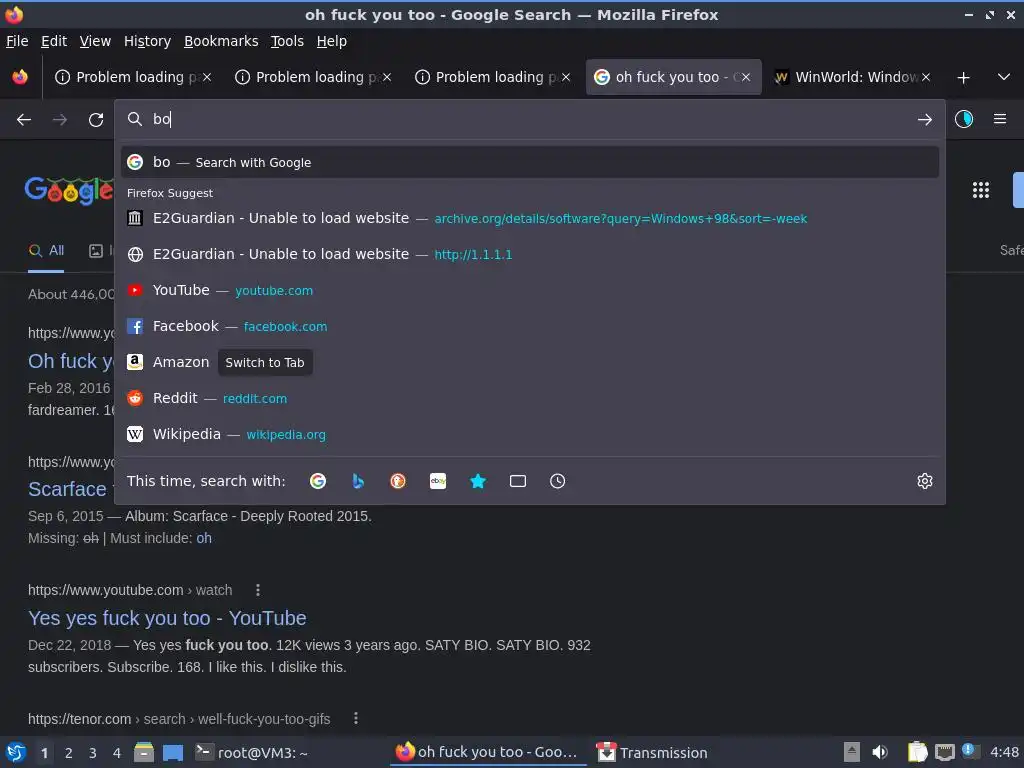Select the All search results tab
The image size is (1024, 768).
click(x=46, y=251)
